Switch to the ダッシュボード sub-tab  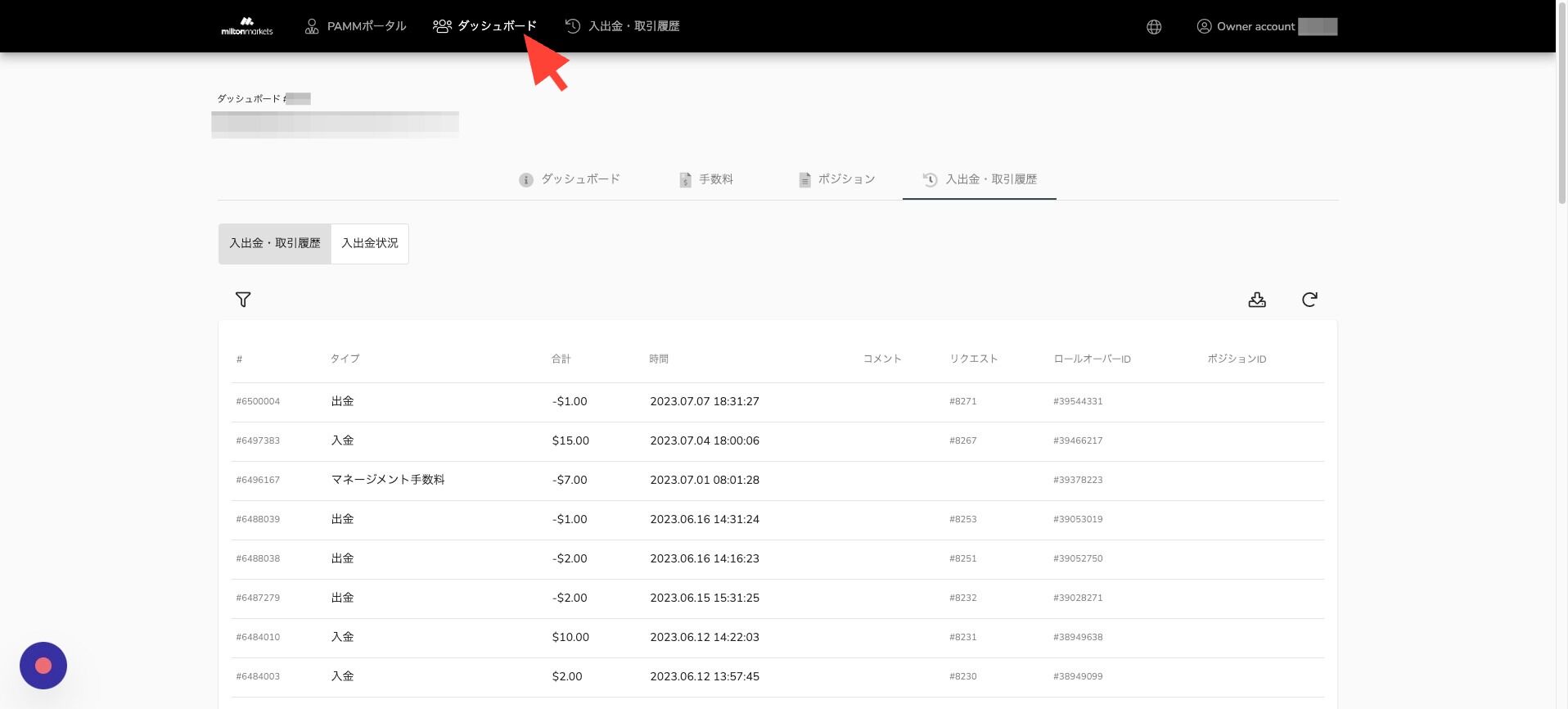(x=570, y=179)
